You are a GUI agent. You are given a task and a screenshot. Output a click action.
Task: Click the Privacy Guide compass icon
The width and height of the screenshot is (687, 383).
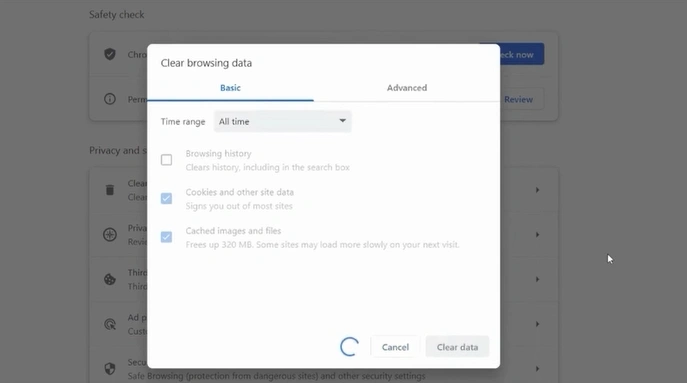tap(110, 234)
